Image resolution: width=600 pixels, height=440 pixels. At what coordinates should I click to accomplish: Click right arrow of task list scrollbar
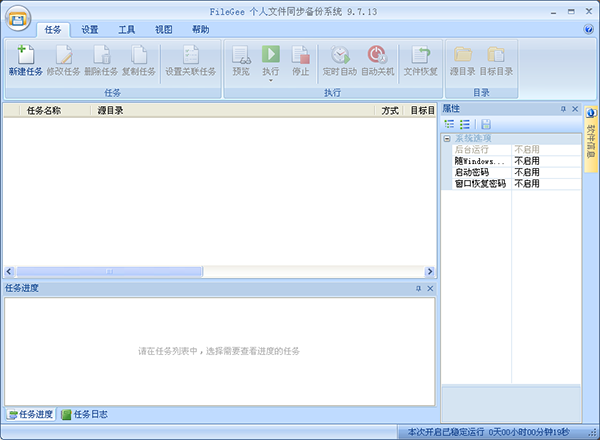(x=430, y=272)
